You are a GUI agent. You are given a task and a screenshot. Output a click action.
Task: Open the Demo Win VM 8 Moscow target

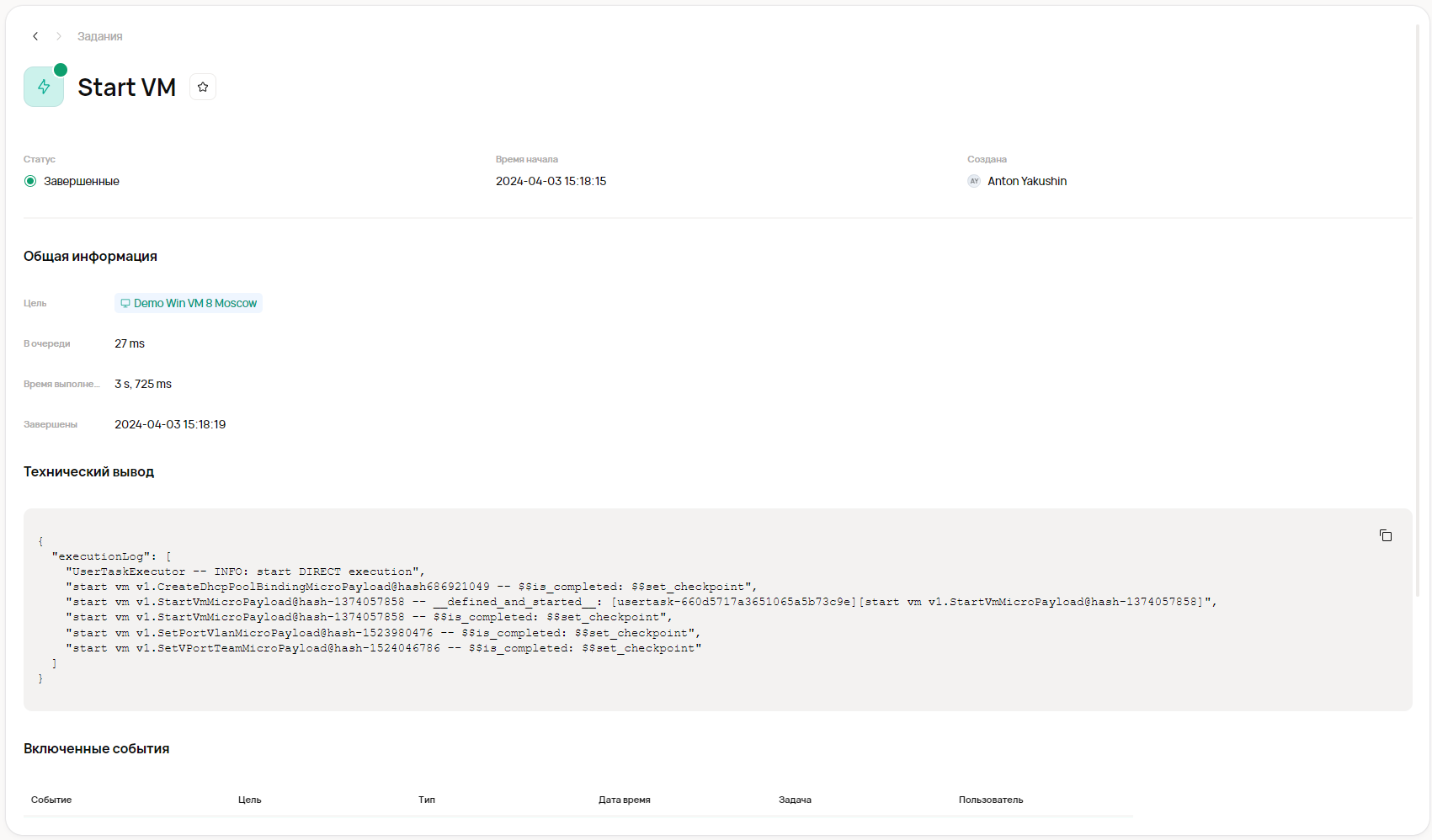coord(194,303)
